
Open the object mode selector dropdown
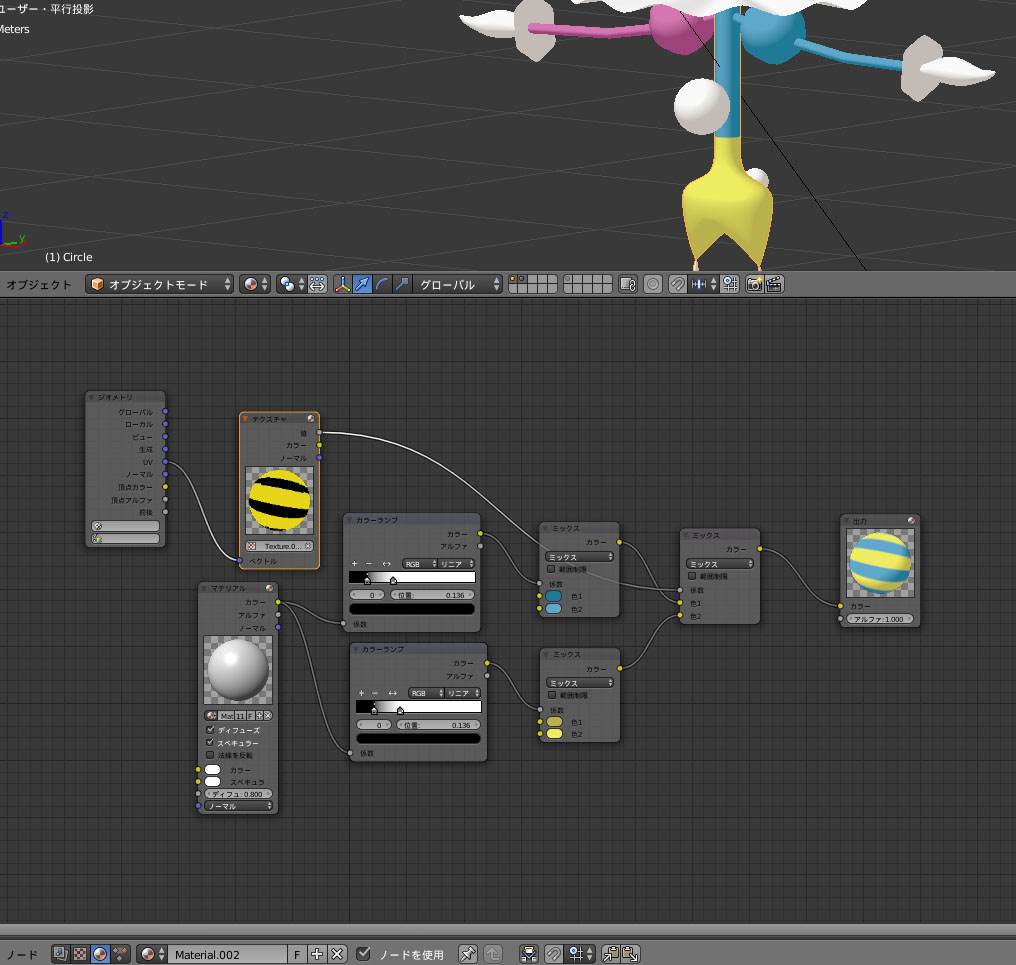tap(159, 284)
